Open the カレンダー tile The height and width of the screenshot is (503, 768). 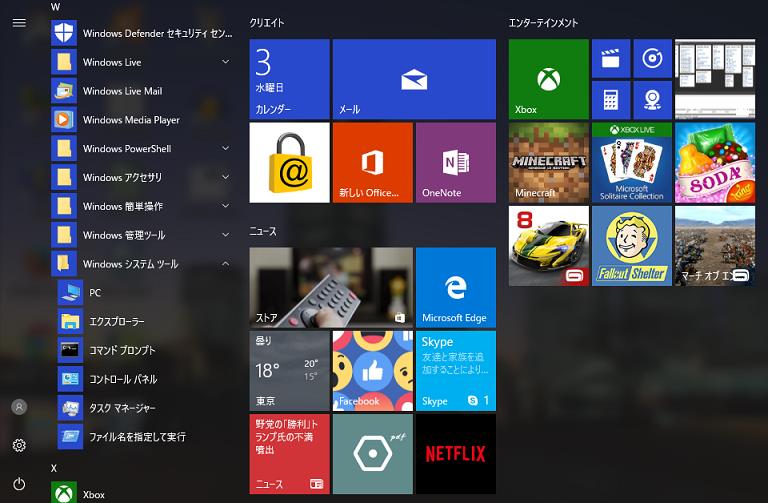(289, 79)
